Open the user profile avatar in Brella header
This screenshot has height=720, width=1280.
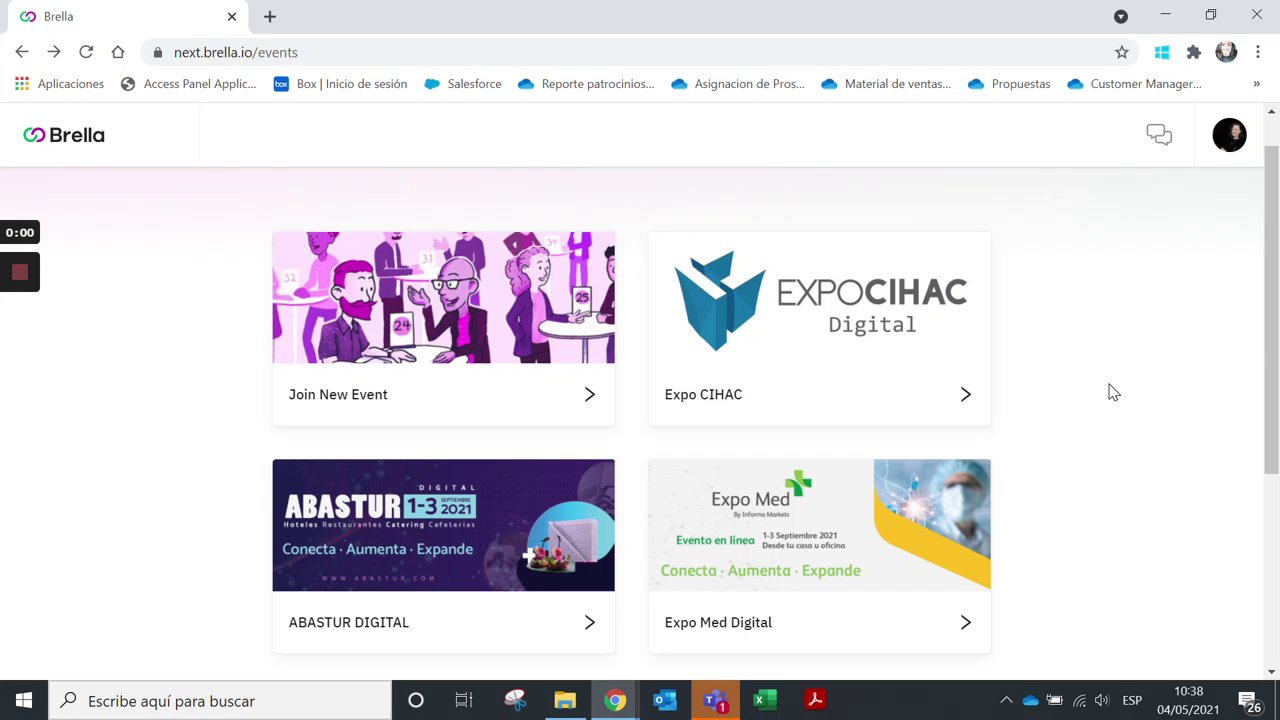coord(1229,135)
